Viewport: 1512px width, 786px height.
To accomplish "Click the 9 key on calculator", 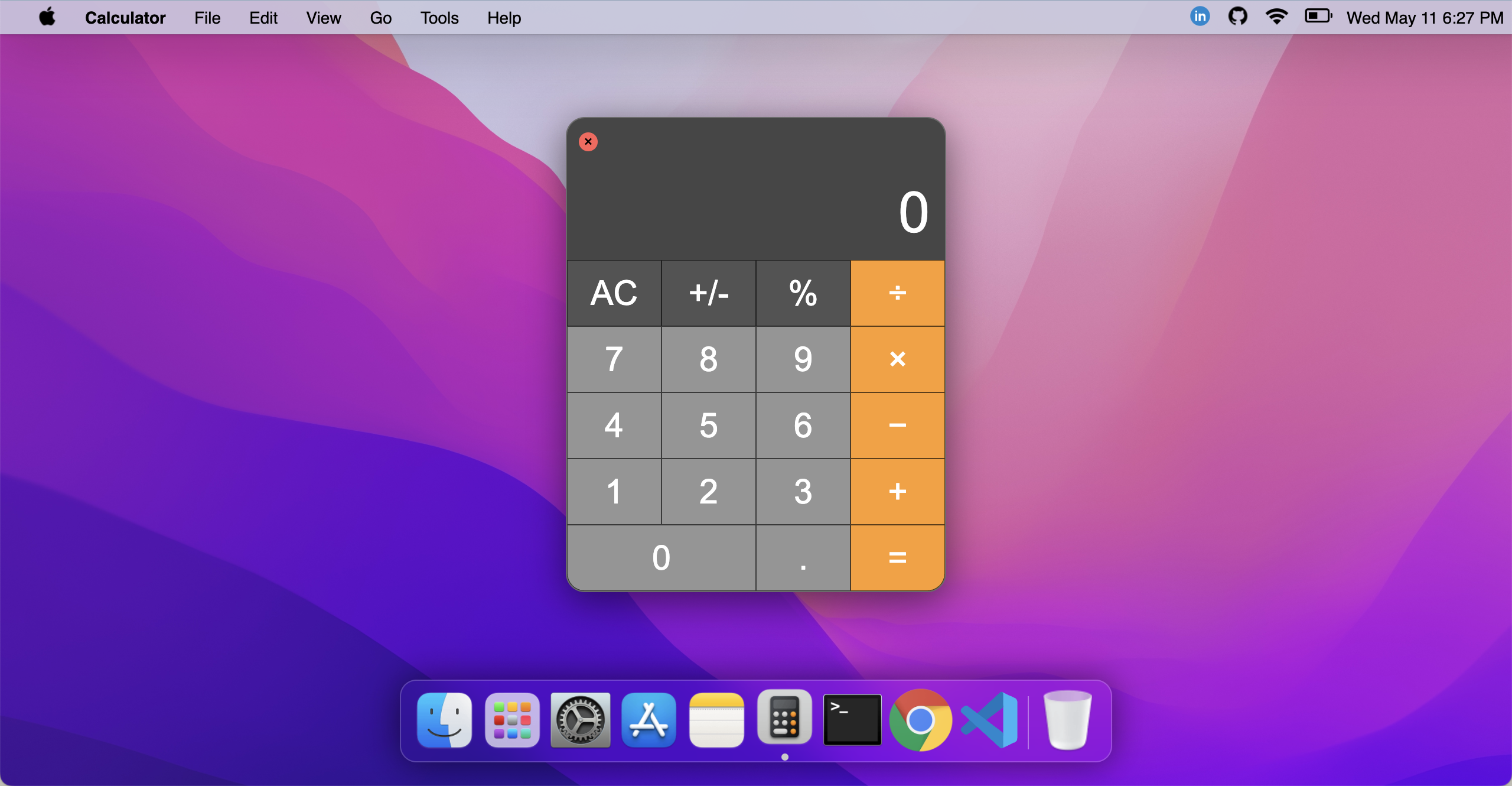I will pos(803,359).
